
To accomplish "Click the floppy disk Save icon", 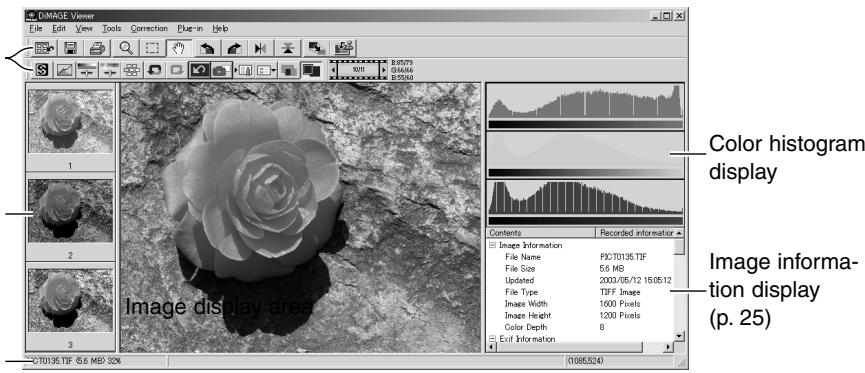I will tap(71, 48).
